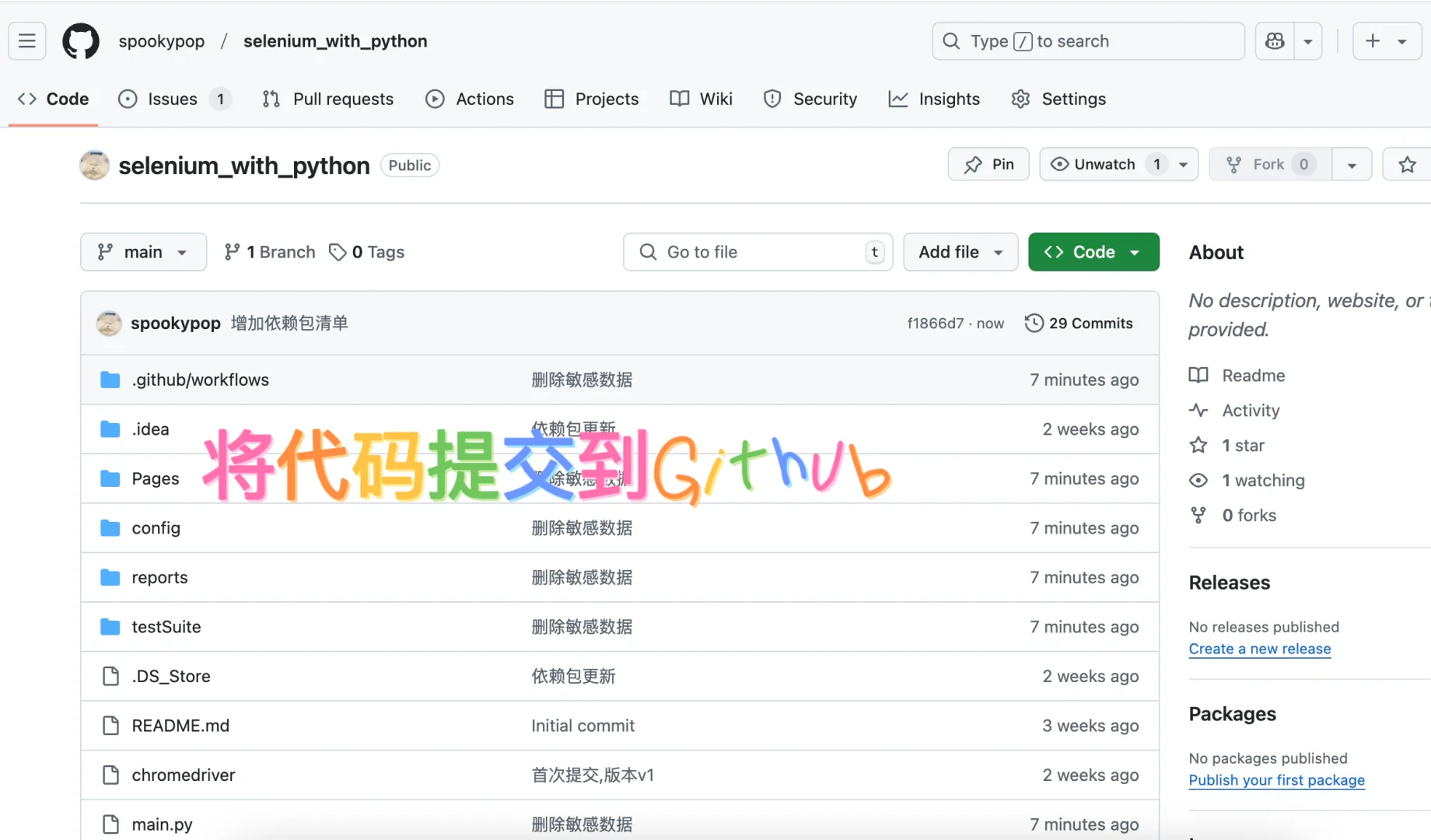Screen dimensions: 1431x840
Task: Open the .github/workflows folder icon
Action: click(110, 380)
